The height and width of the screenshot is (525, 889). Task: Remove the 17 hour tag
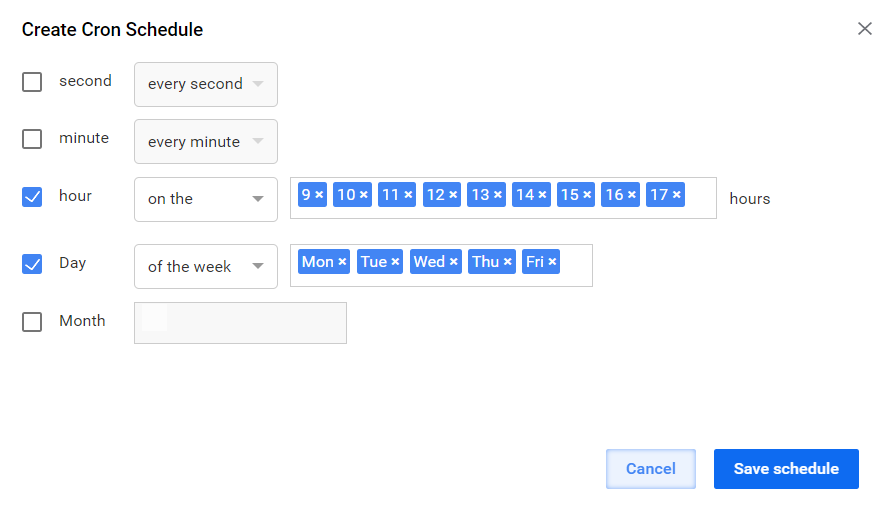click(x=676, y=195)
